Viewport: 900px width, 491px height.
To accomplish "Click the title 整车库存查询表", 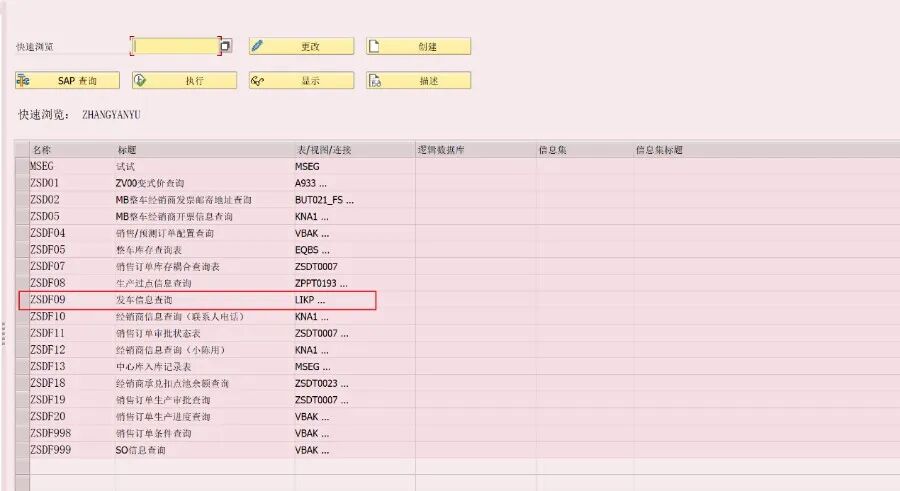I will pos(149,250).
